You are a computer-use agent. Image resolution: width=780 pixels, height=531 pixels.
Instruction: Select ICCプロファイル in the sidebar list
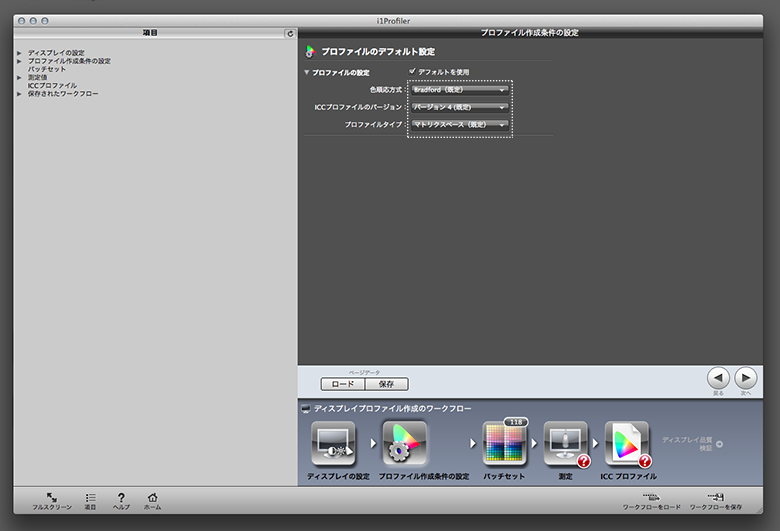pyautogui.click(x=52, y=86)
